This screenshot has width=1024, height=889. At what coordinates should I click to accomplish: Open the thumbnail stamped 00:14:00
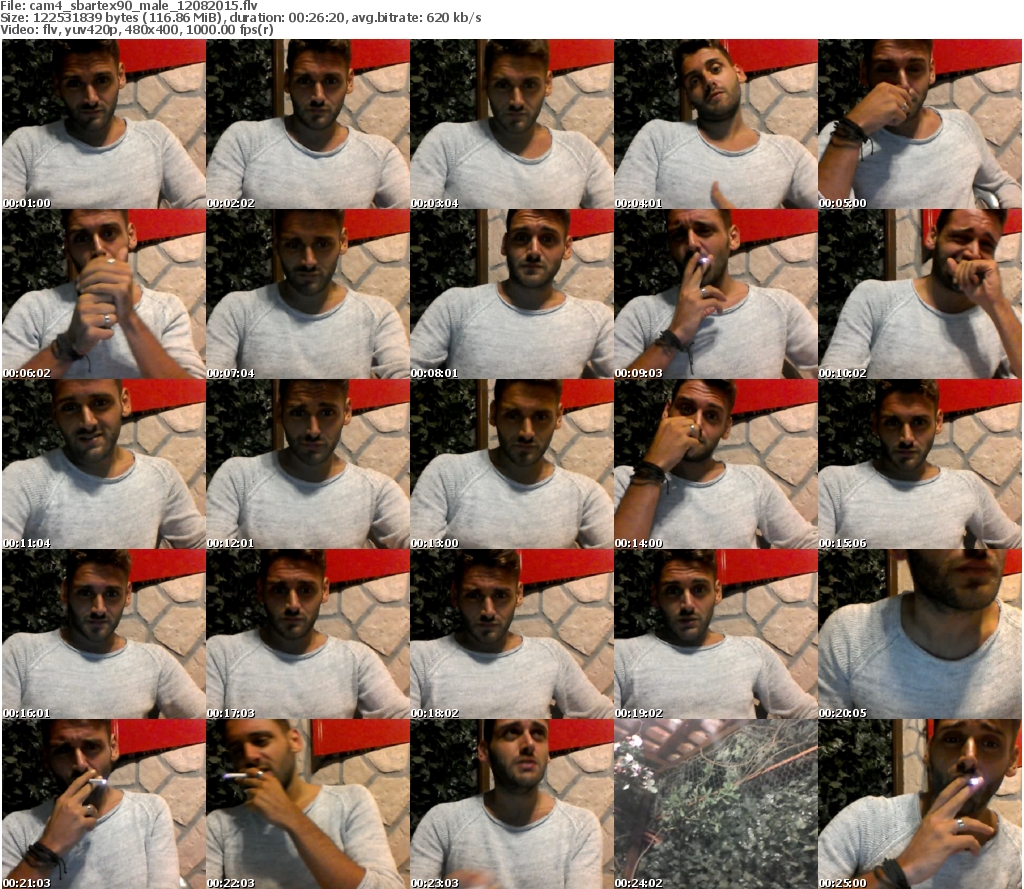tap(716, 464)
